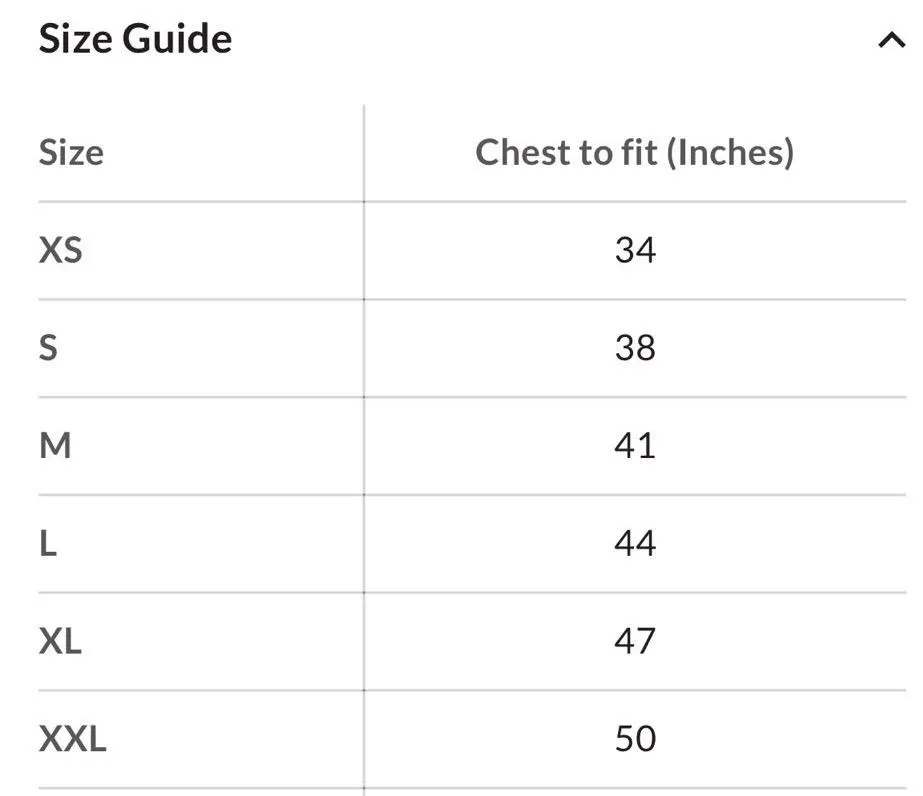Select the XS size label
Viewport: 923px width, 796px height.
click(x=60, y=249)
